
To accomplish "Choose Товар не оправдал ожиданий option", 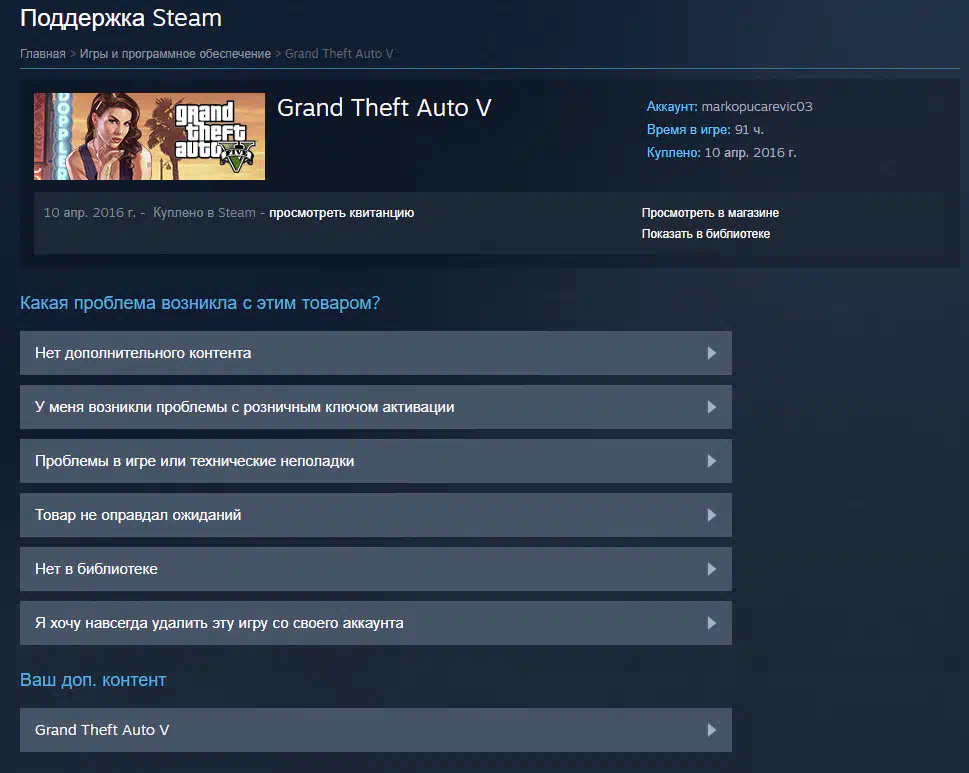I will point(376,515).
